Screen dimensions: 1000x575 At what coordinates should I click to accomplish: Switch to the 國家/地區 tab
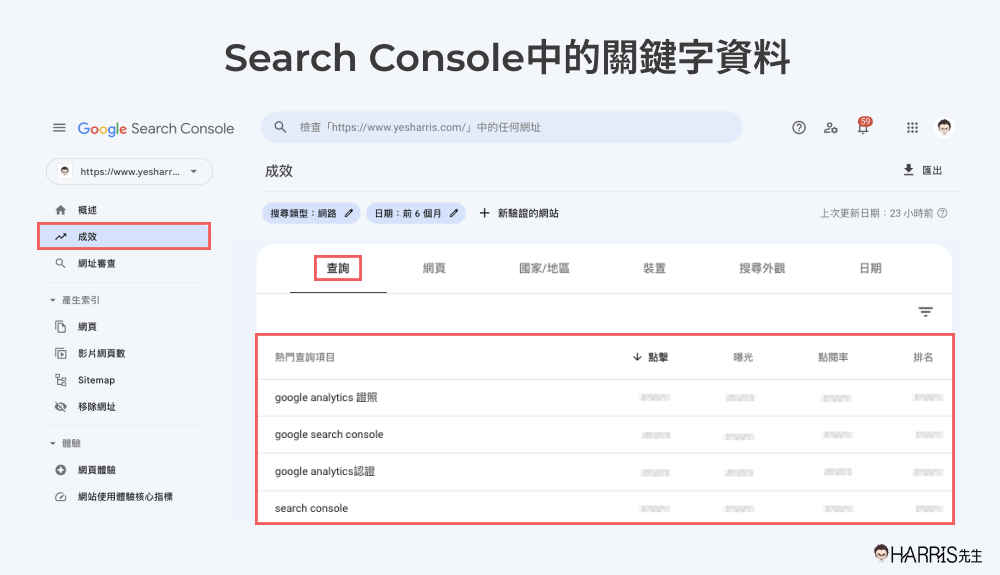pyautogui.click(x=544, y=268)
